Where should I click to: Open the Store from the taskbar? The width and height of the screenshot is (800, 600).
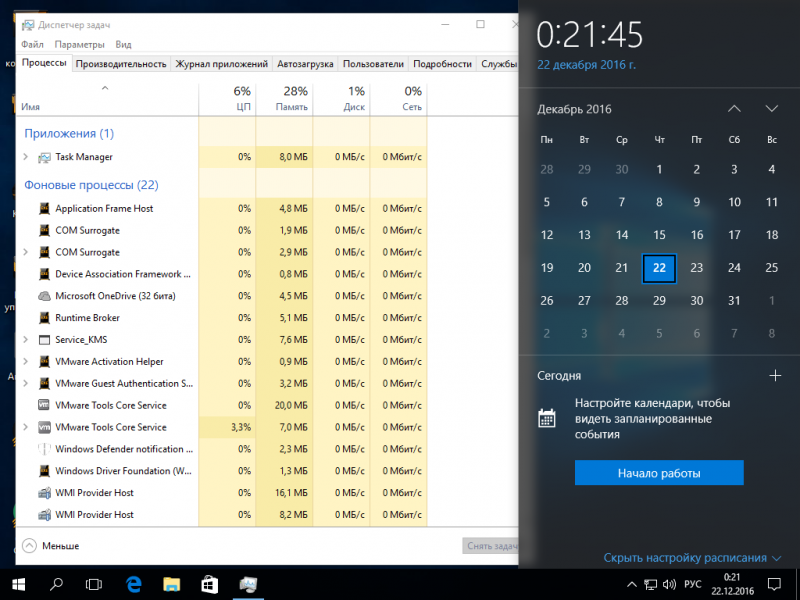click(x=209, y=584)
